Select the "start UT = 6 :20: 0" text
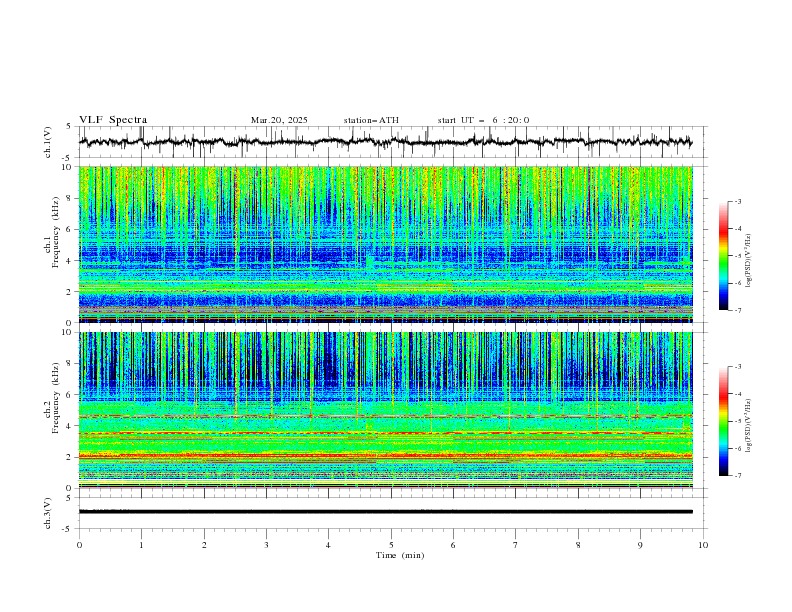 tap(483, 120)
